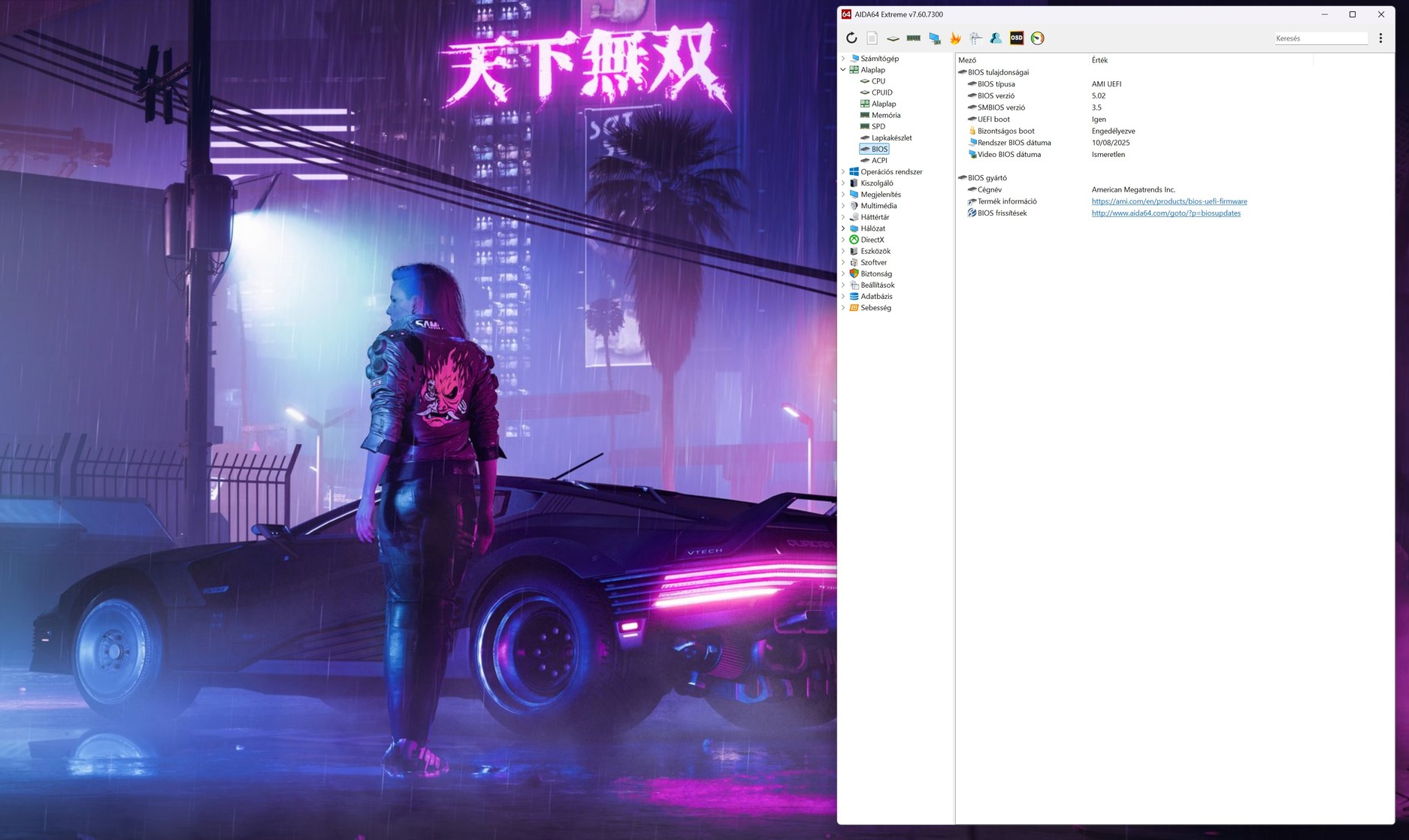Viewport: 1409px width, 840px height.
Task: Open the gauge SensorPanel toolbar icon
Action: click(x=1038, y=38)
